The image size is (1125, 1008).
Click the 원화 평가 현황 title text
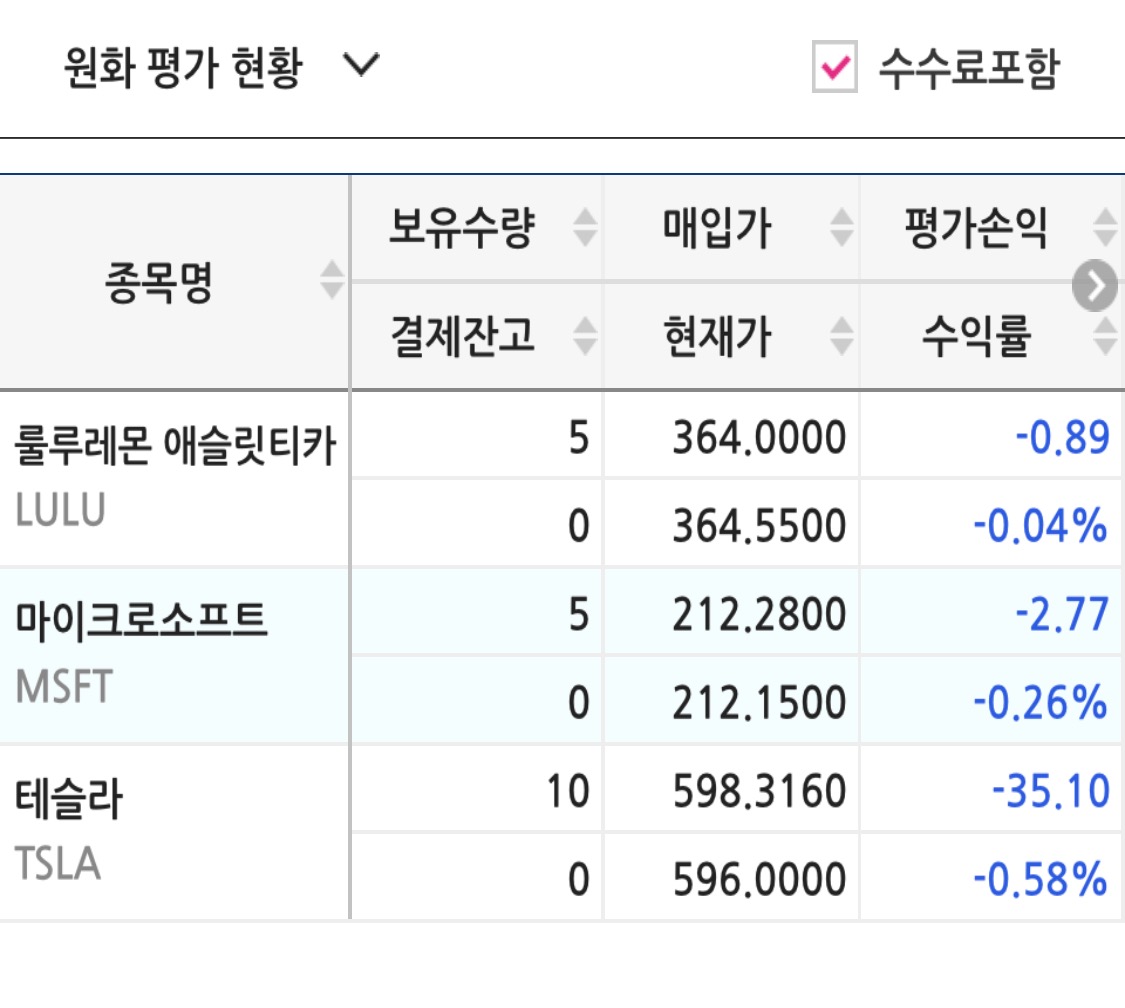(x=183, y=67)
